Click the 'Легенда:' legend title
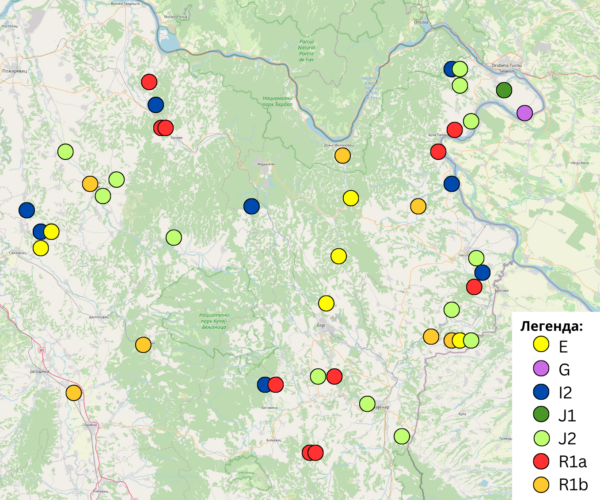 coord(551,326)
